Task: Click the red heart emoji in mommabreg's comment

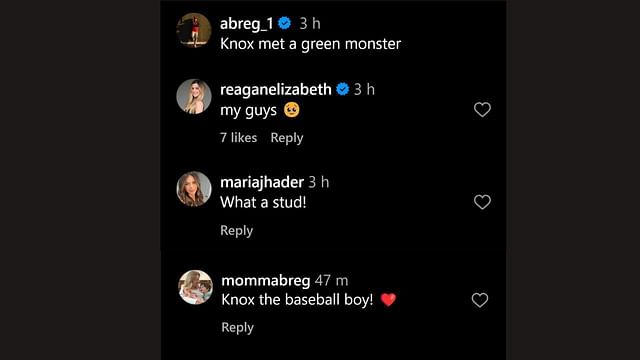Action: (x=388, y=300)
